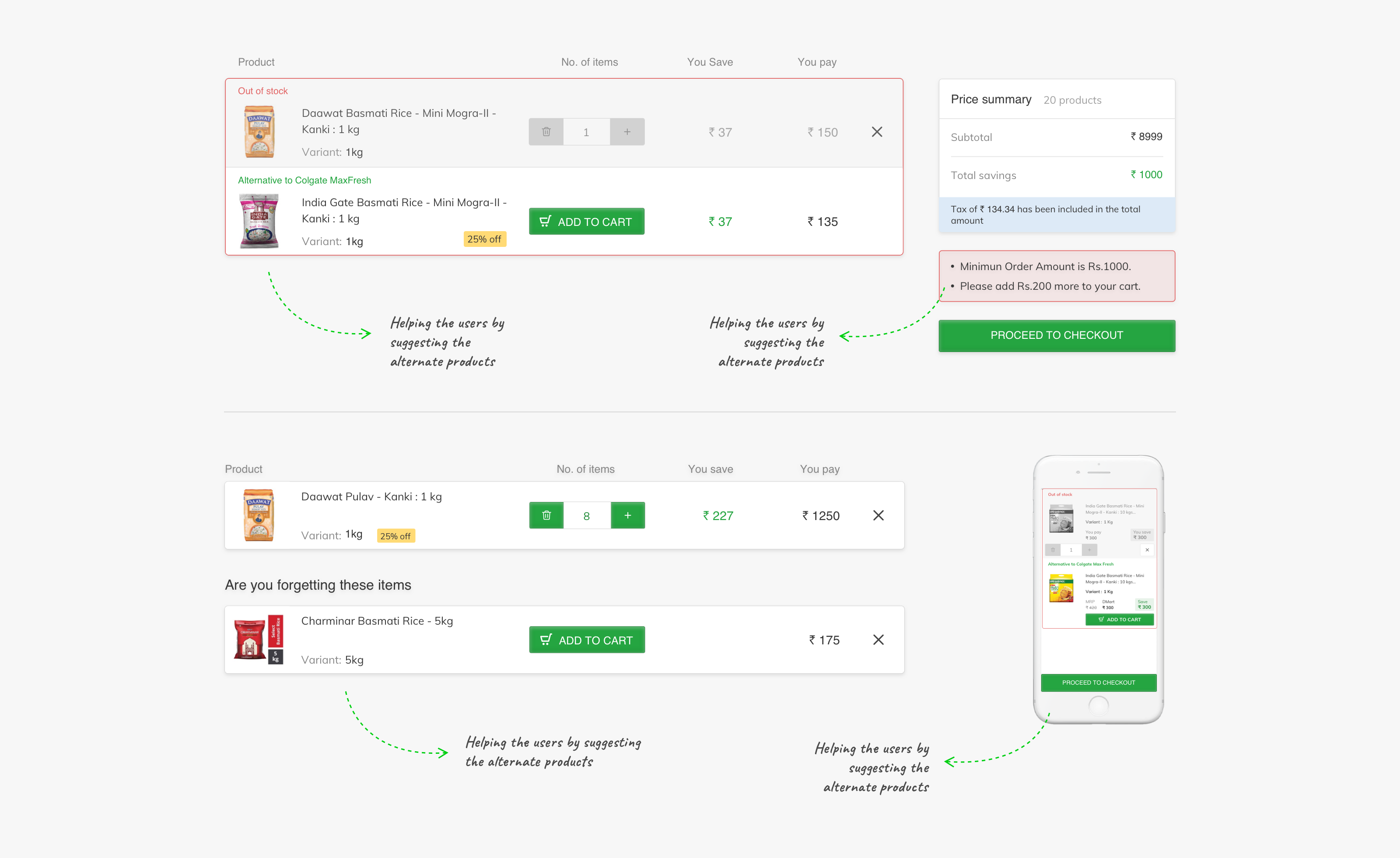
Task: Click the 'Out of stock' label
Action: tap(262, 91)
